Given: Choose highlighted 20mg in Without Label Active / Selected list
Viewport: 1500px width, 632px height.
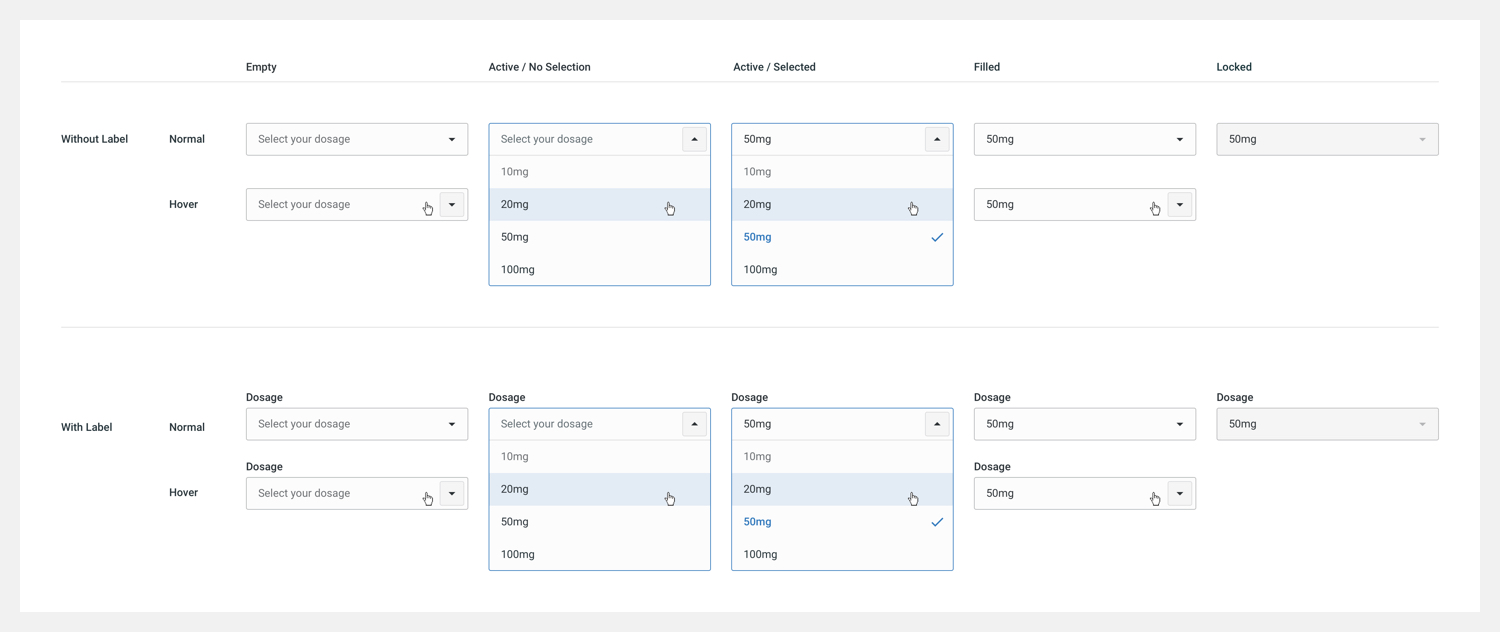Looking at the screenshot, I should tap(842, 204).
